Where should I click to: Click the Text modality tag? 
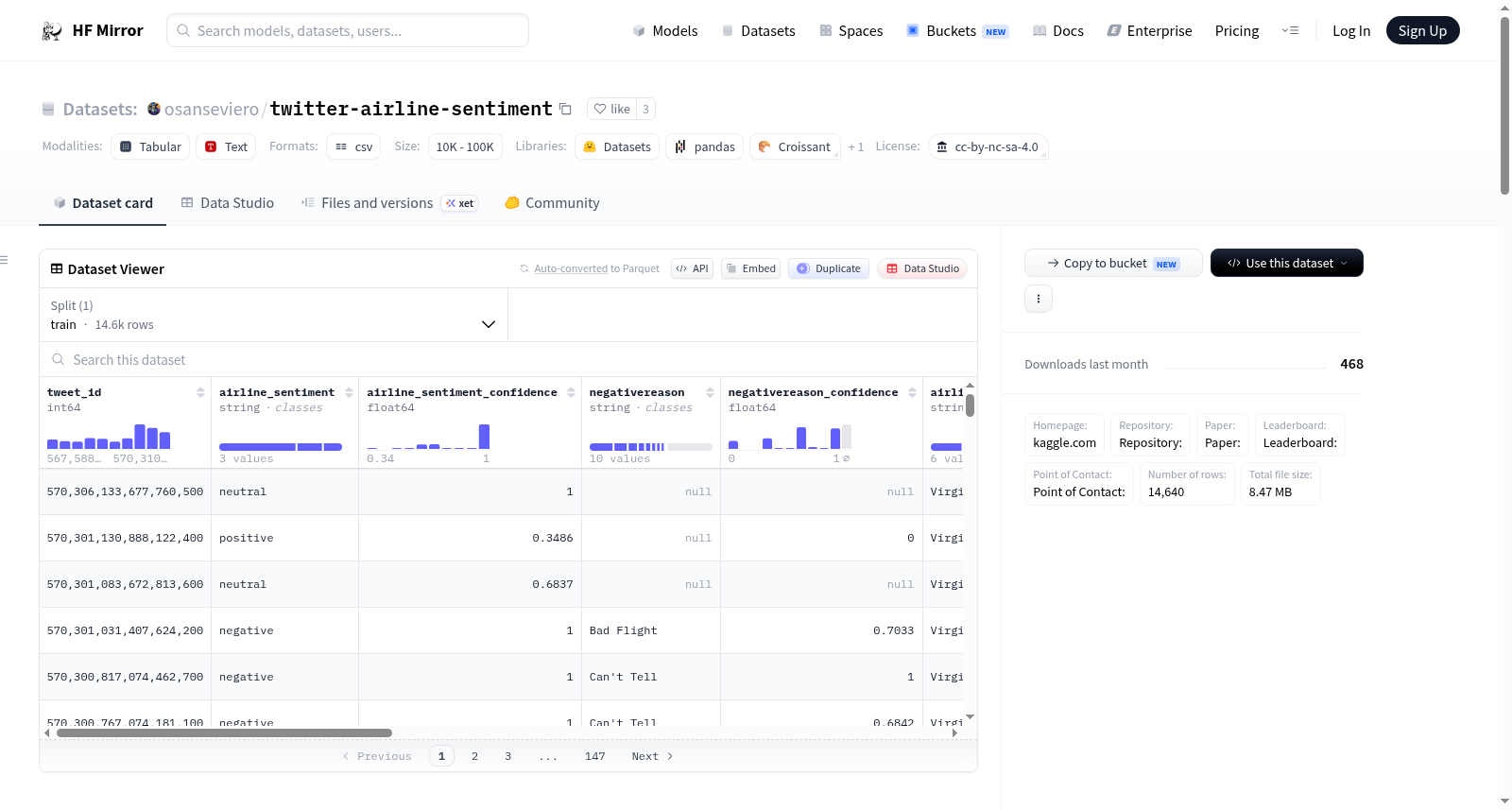pos(226,146)
